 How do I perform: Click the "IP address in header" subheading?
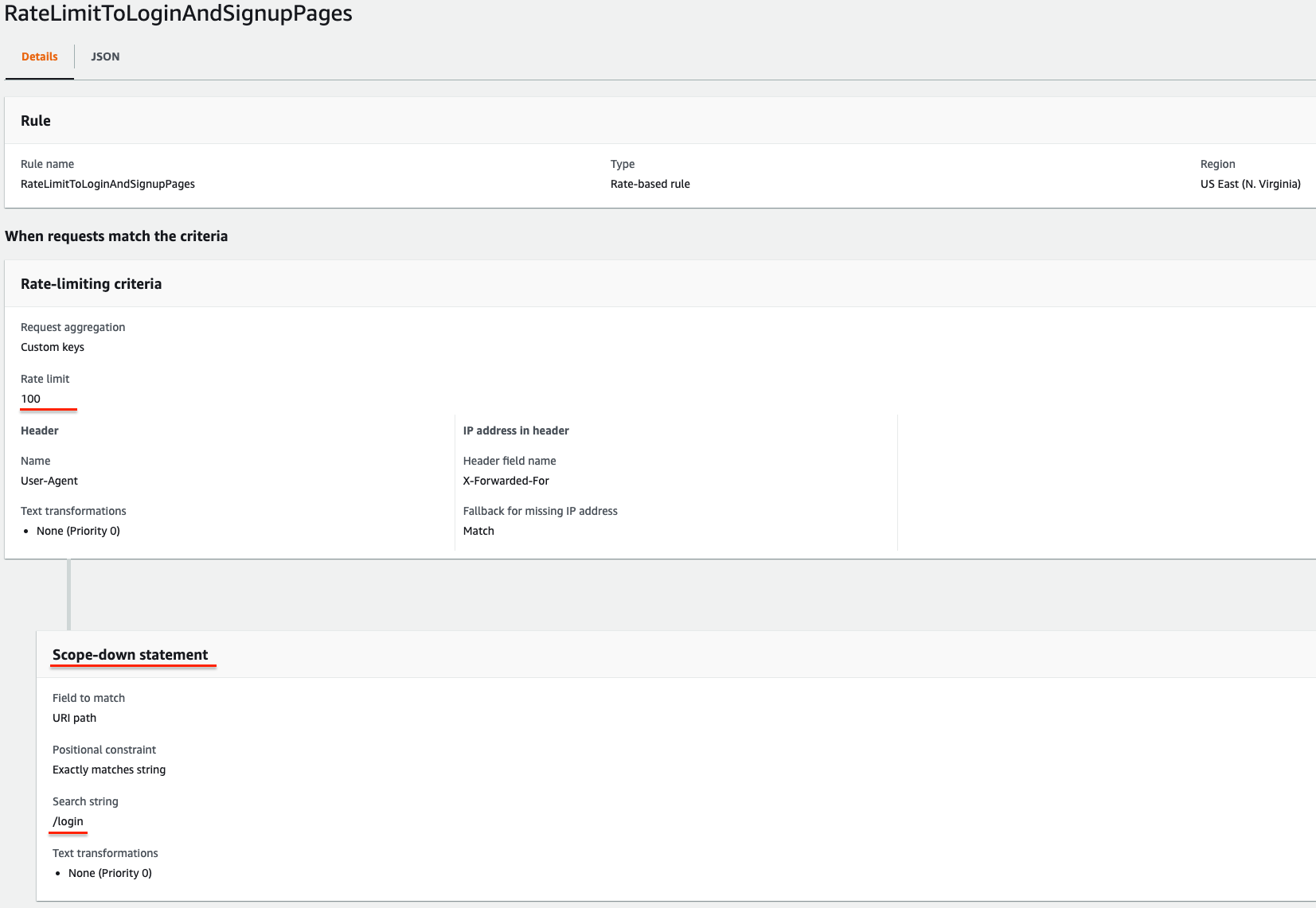[516, 431]
